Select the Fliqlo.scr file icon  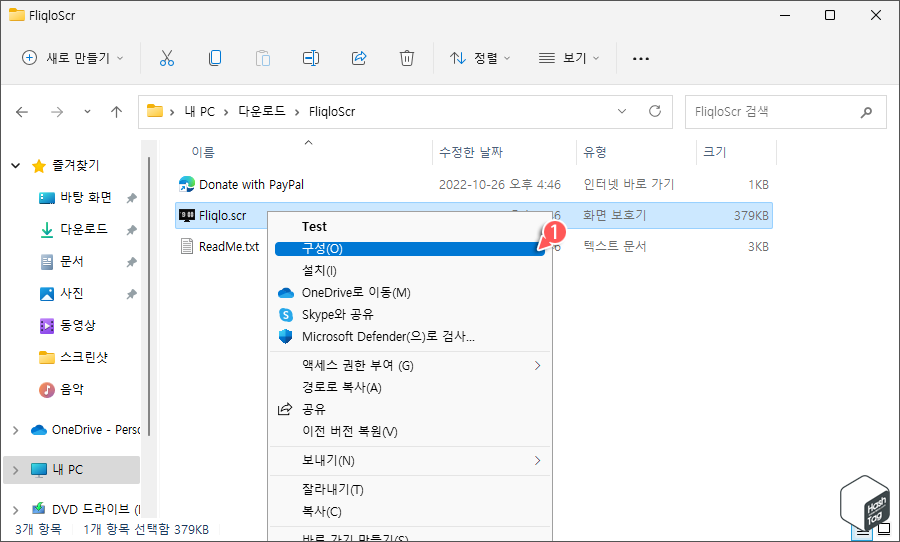tap(187, 215)
